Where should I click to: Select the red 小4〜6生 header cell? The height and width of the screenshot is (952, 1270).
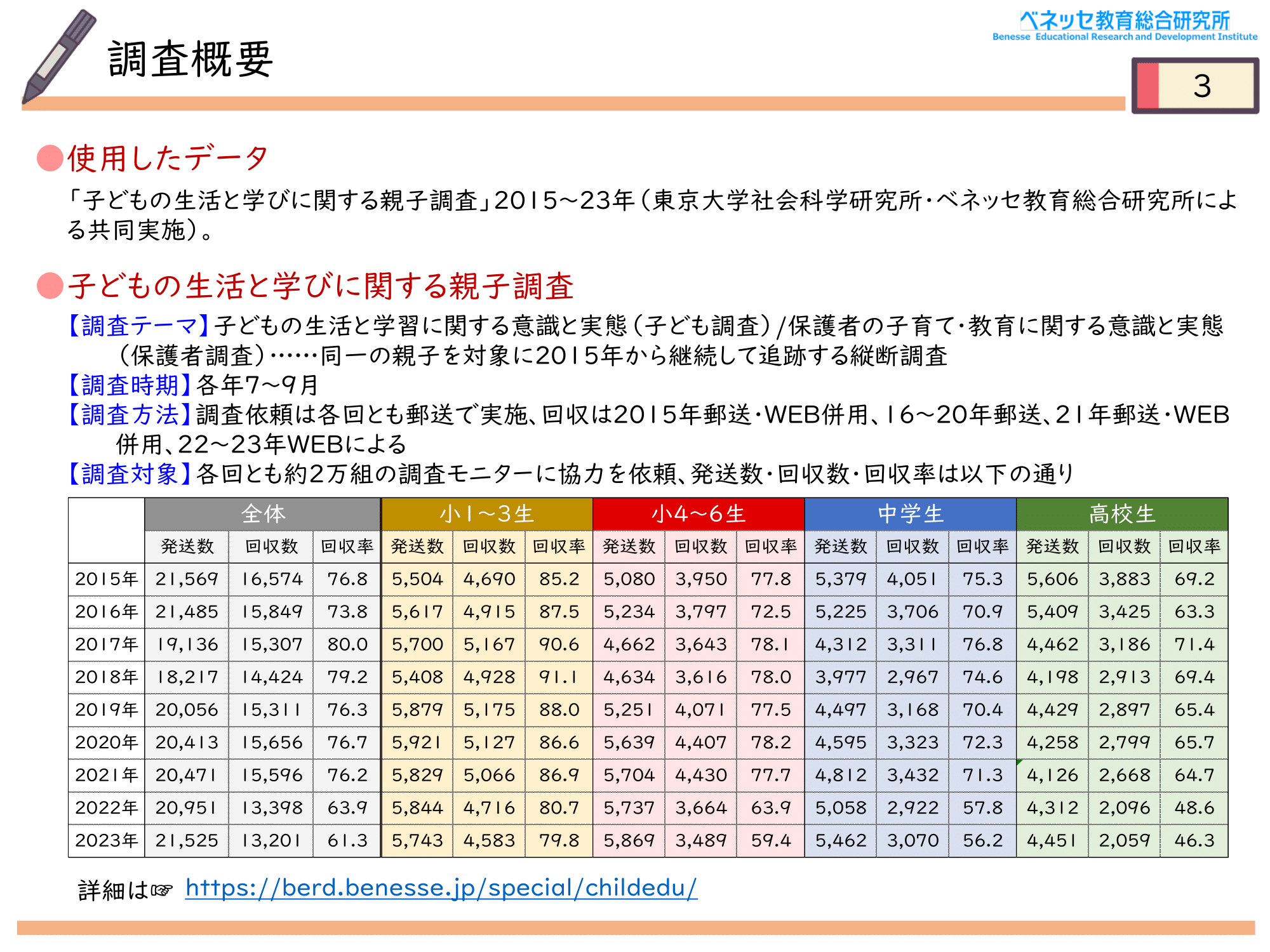(698, 514)
